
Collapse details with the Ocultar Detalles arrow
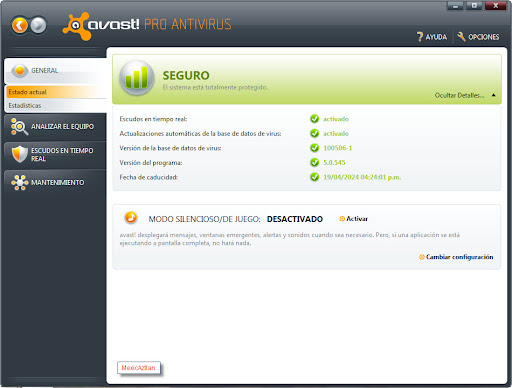pyautogui.click(x=494, y=95)
